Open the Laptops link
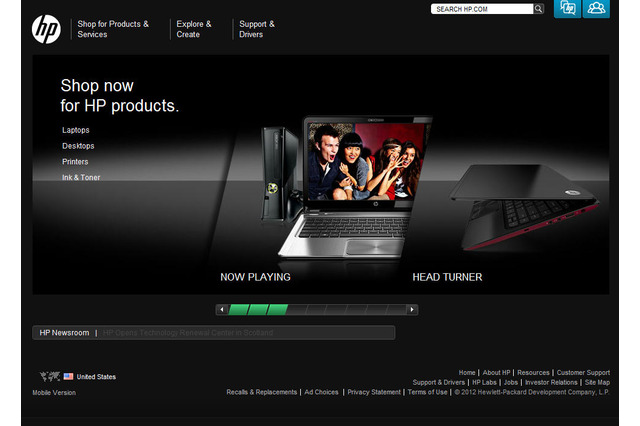Screen dimensions: 640x426 (x=76, y=130)
